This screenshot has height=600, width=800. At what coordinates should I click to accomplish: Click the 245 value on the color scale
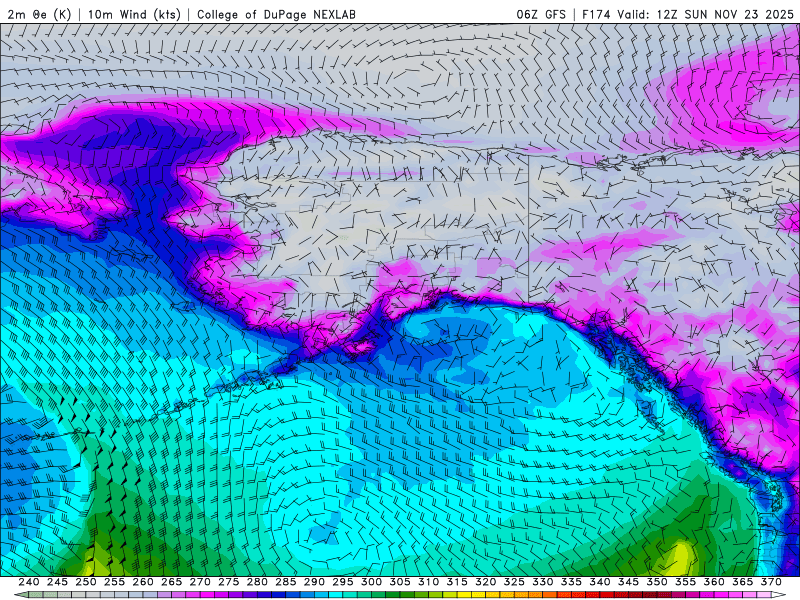click(57, 582)
